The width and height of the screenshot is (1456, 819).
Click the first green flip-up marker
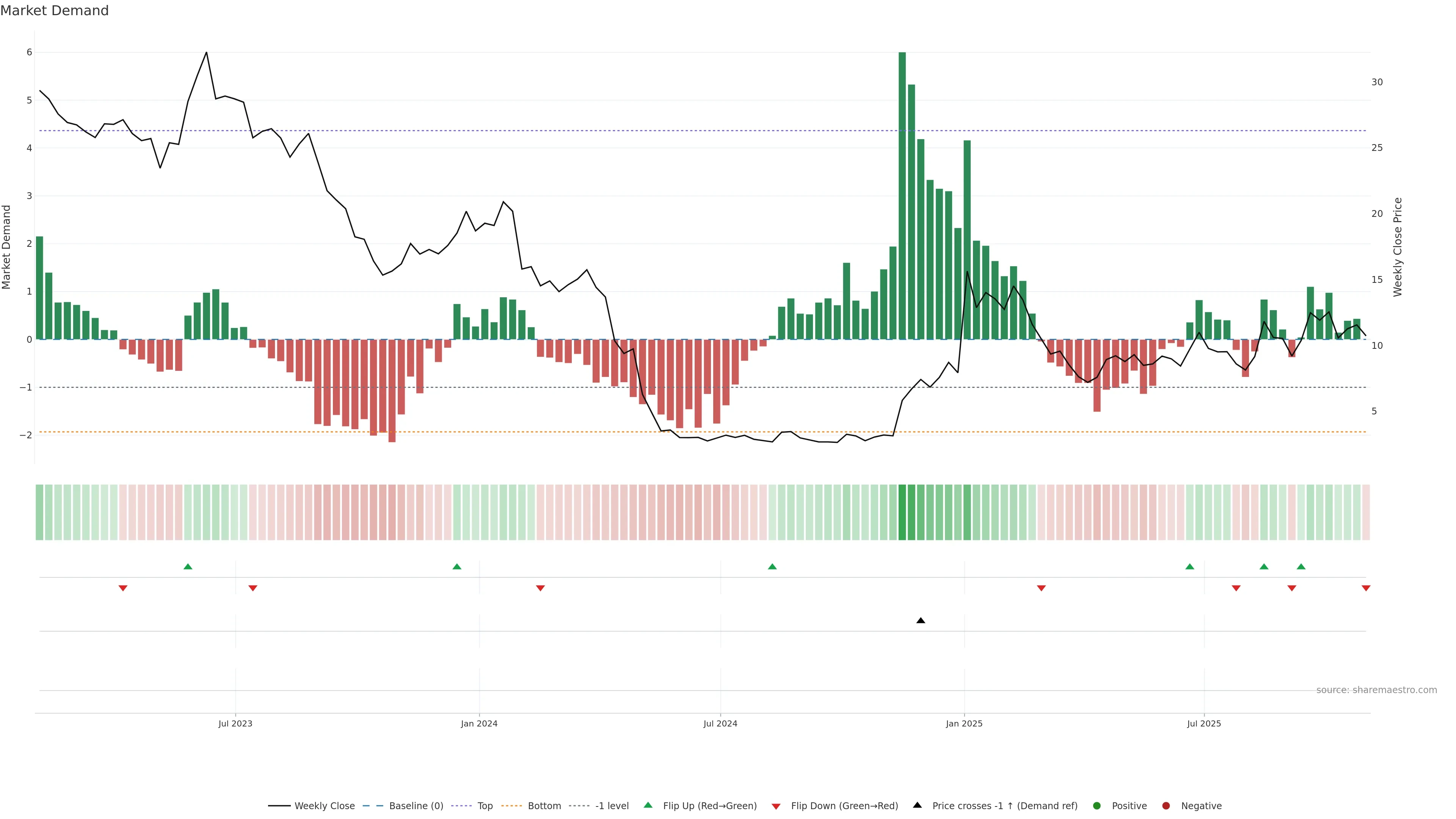pos(188,566)
